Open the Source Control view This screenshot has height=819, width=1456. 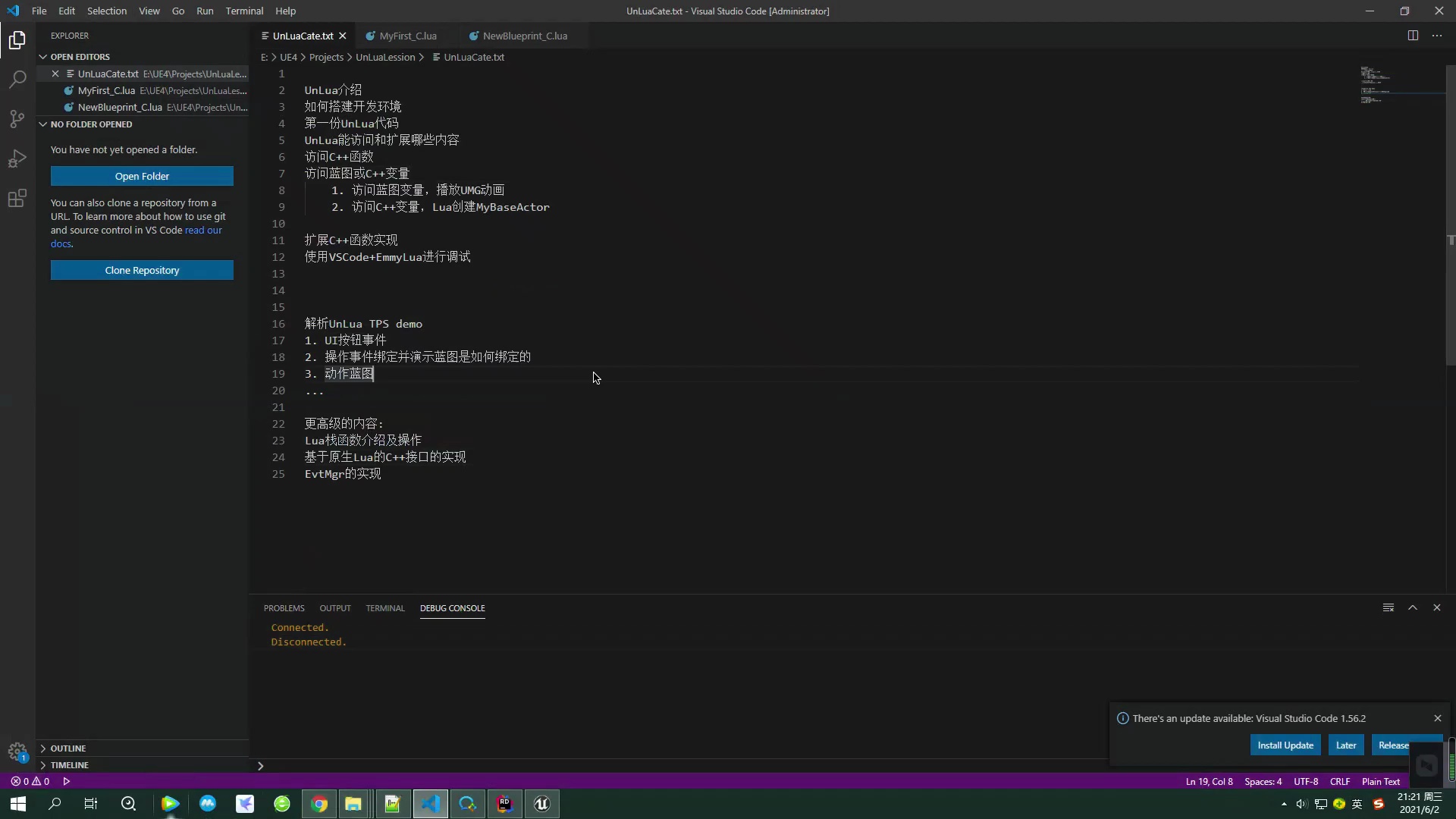pos(17,119)
